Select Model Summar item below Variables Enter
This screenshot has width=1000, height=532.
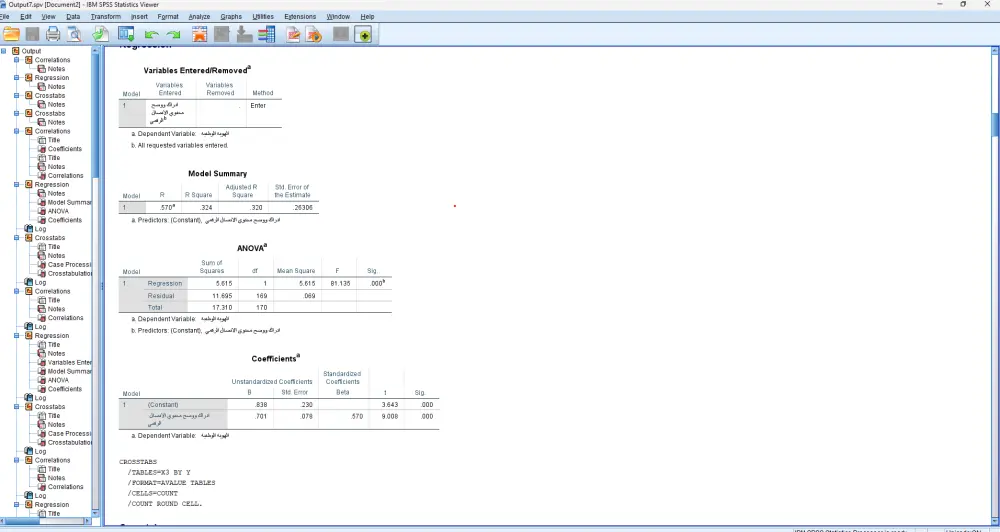pos(70,371)
